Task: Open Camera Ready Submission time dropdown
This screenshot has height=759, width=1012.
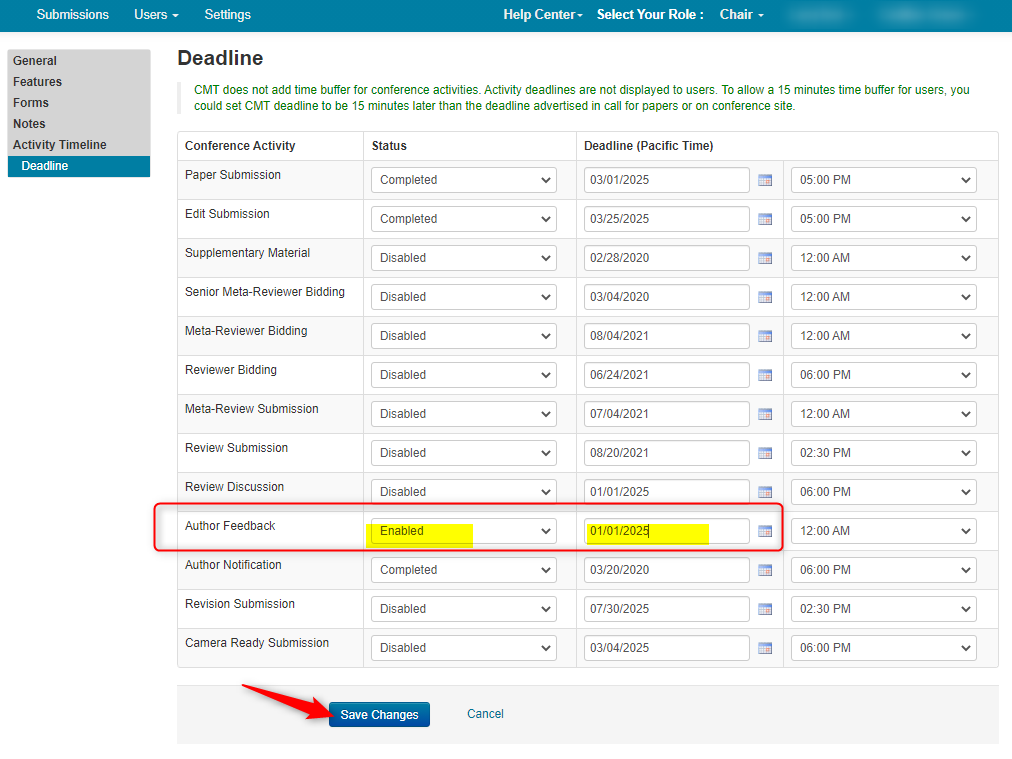Action: pyautogui.click(x=884, y=648)
